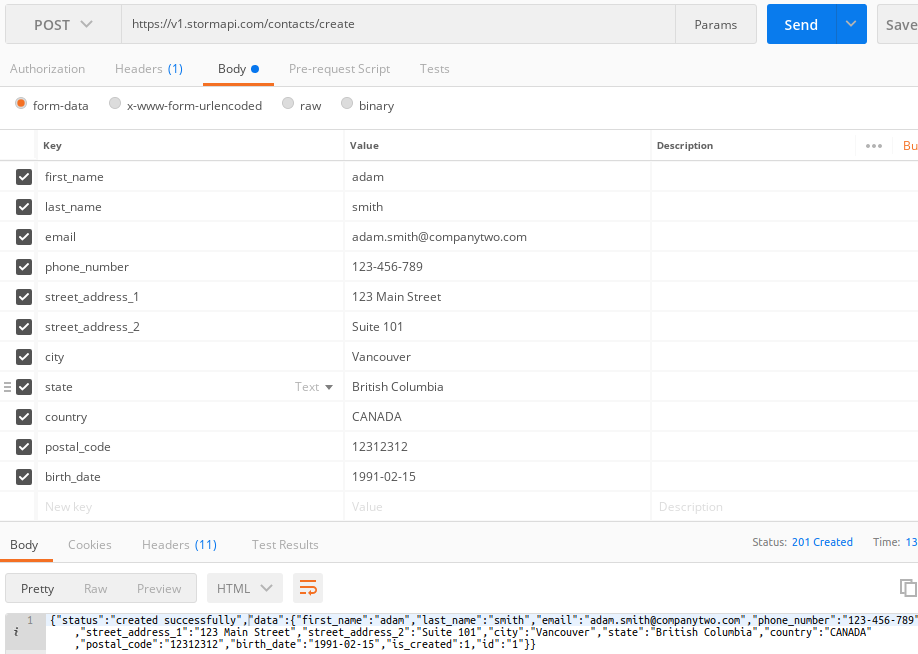Select the form-data radio button
Viewport: 918px width, 654px height.
coord(21,104)
